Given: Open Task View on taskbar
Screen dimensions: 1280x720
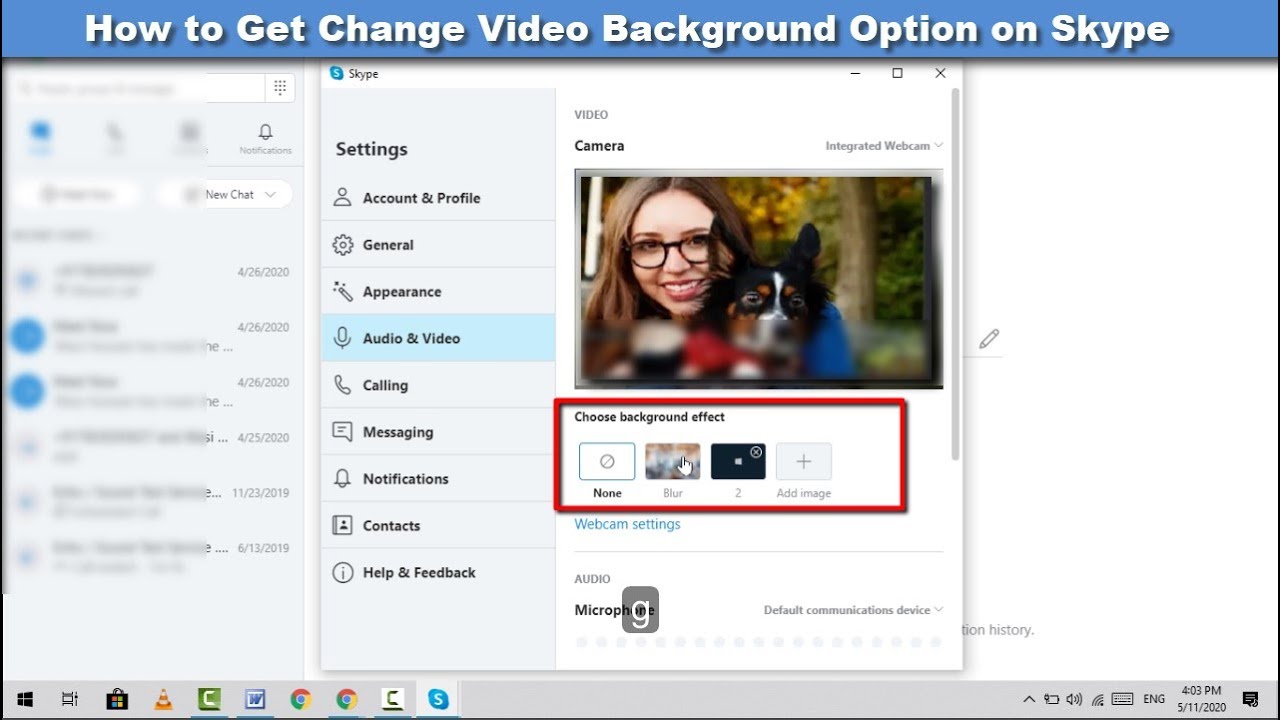Looking at the screenshot, I should tap(70, 700).
